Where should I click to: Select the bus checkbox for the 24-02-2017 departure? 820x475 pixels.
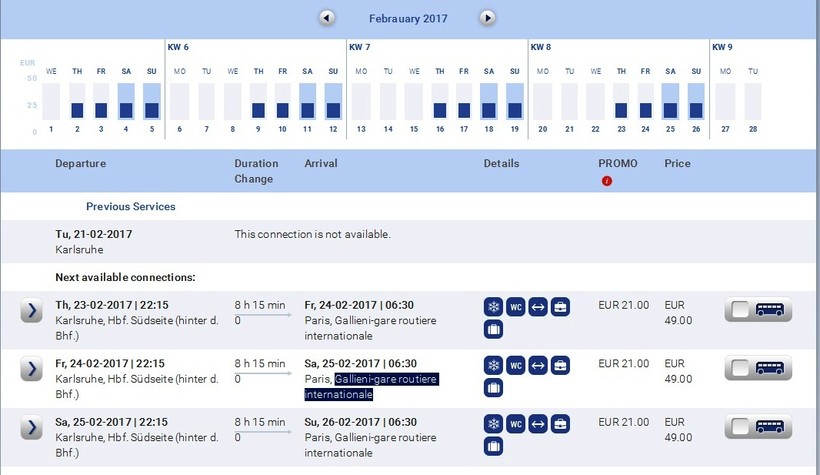[740, 368]
